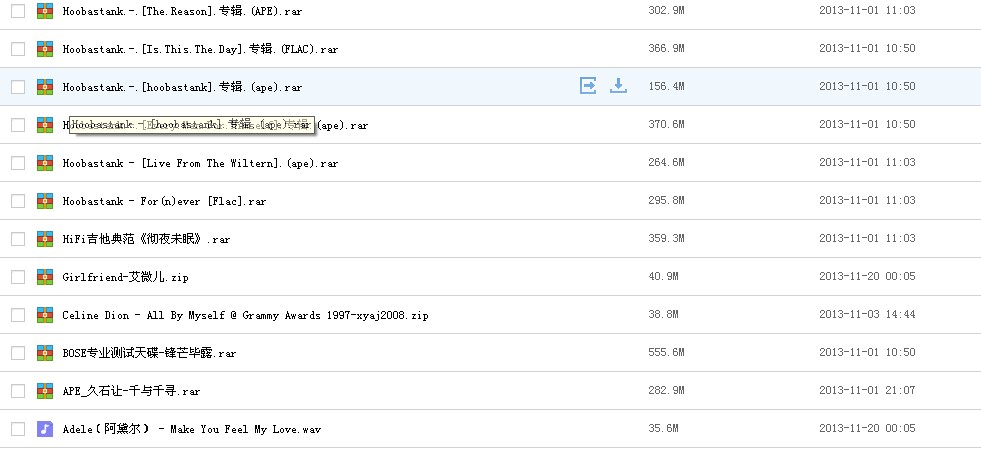Select checkbox for For(n)ever [Flac].rar
This screenshot has height=449, width=981.
click(18, 201)
